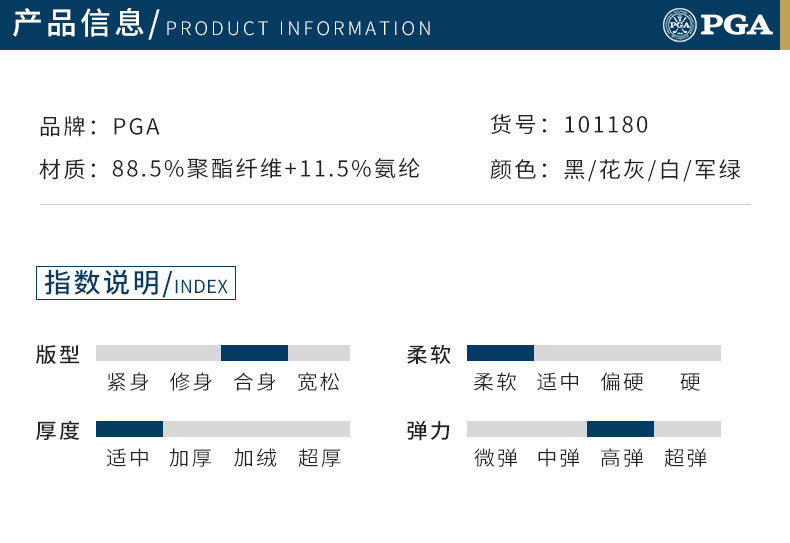Viewport: 790px width, 543px height.
Task: Select the 加厚 thickness label
Action: point(191,459)
